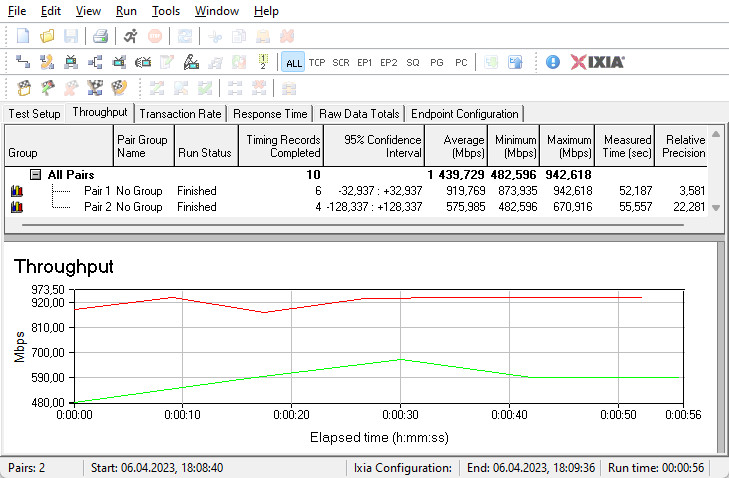Viewport: 729px width, 478px height.
Task: Click the Add Pair icon
Action: point(23,62)
